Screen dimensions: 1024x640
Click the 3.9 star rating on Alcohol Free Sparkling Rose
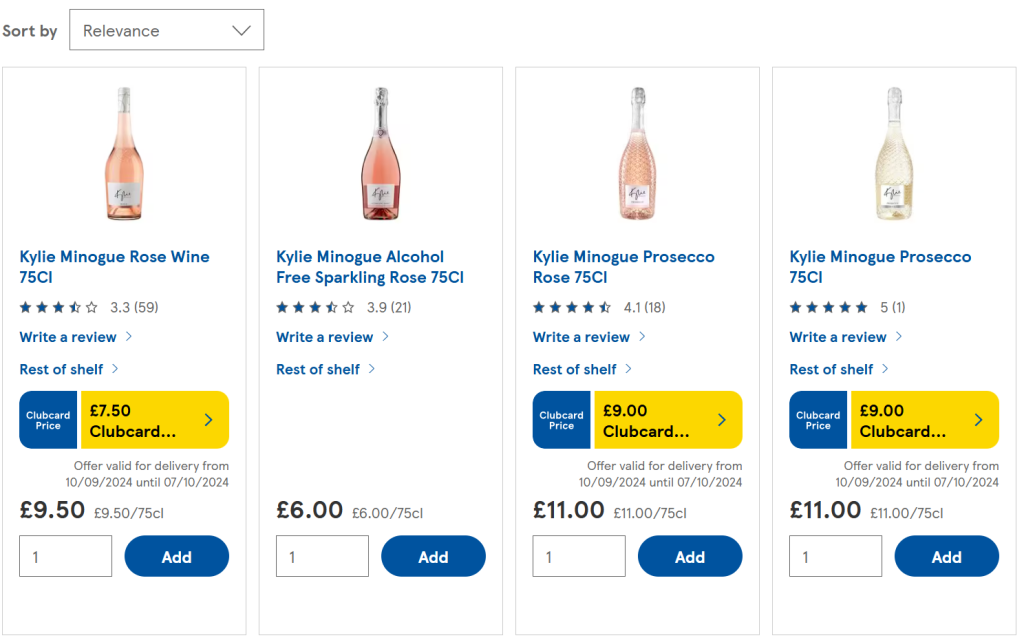[x=315, y=307]
